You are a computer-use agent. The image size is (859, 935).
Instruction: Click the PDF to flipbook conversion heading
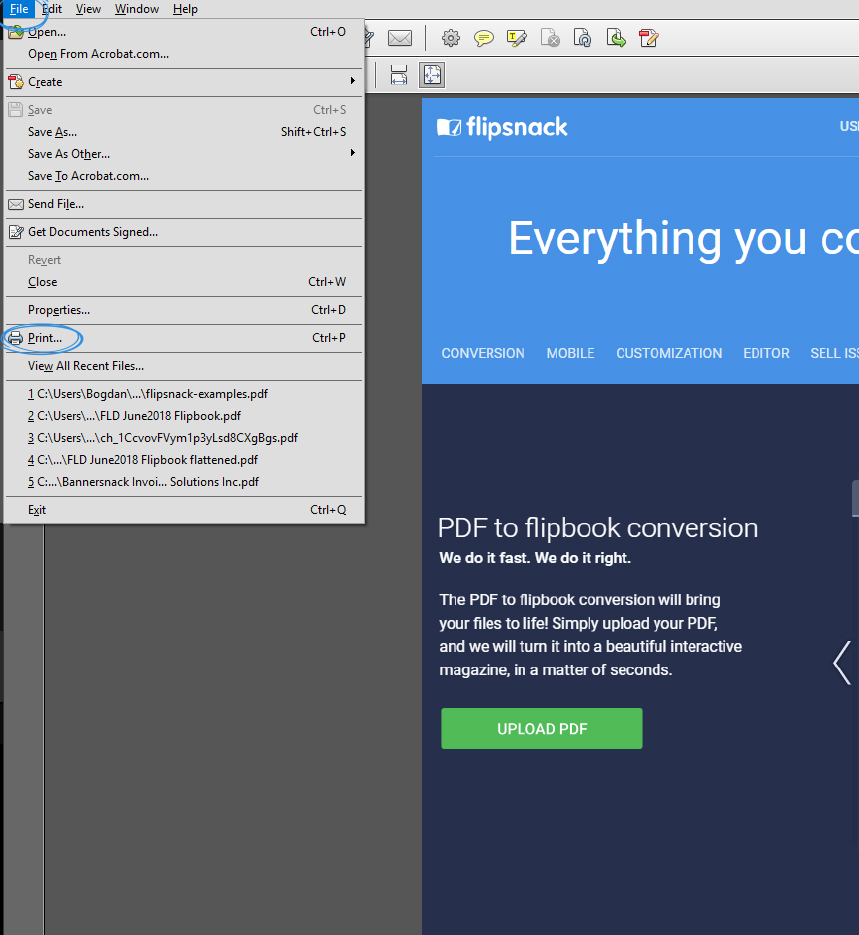(x=598, y=528)
